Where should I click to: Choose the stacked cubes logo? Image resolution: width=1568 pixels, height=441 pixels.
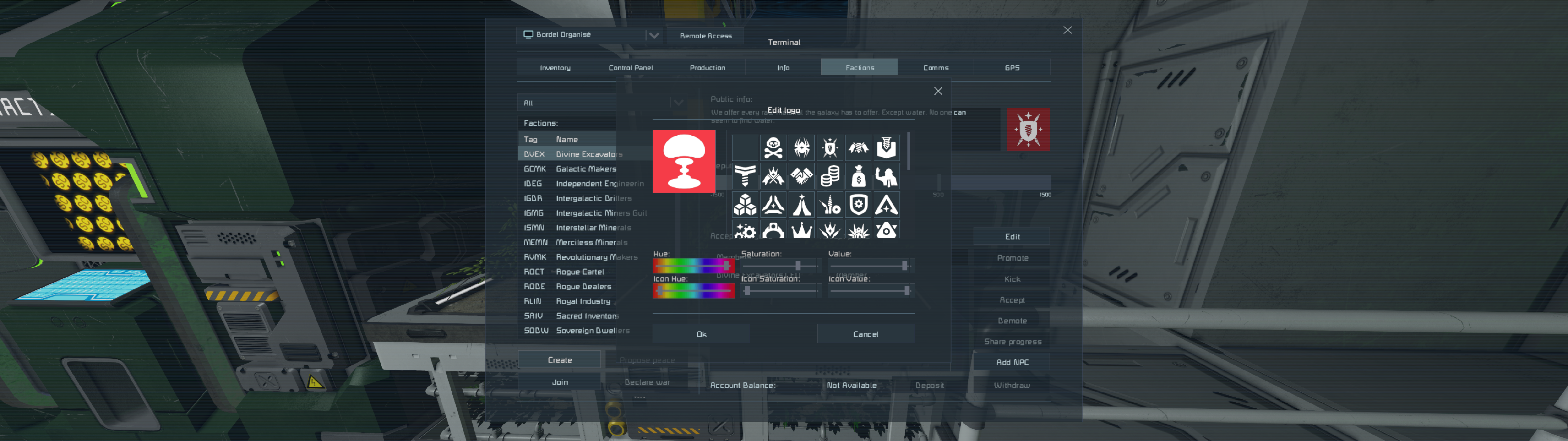pos(745,205)
